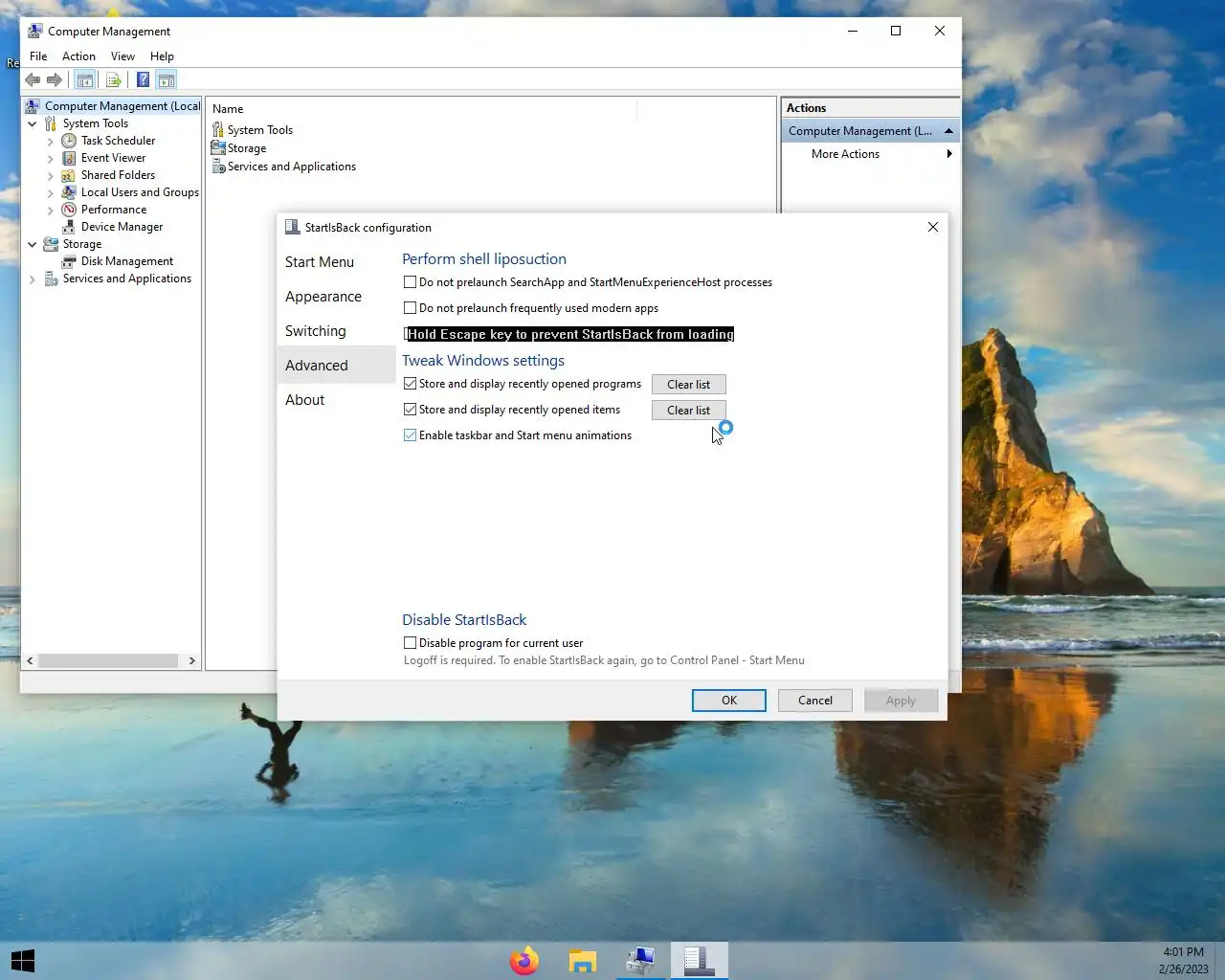The image size is (1225, 980).
Task: Click Disk Management icon in tree
Action: click(69, 261)
